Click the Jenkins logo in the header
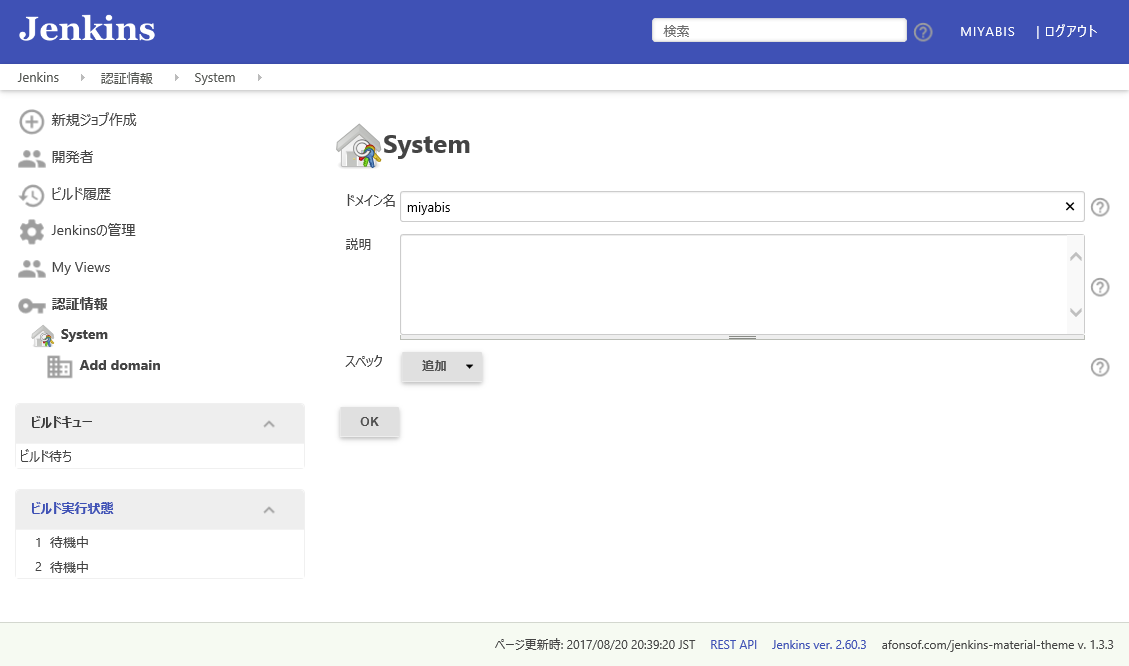The image size is (1129, 666). (x=87, y=30)
